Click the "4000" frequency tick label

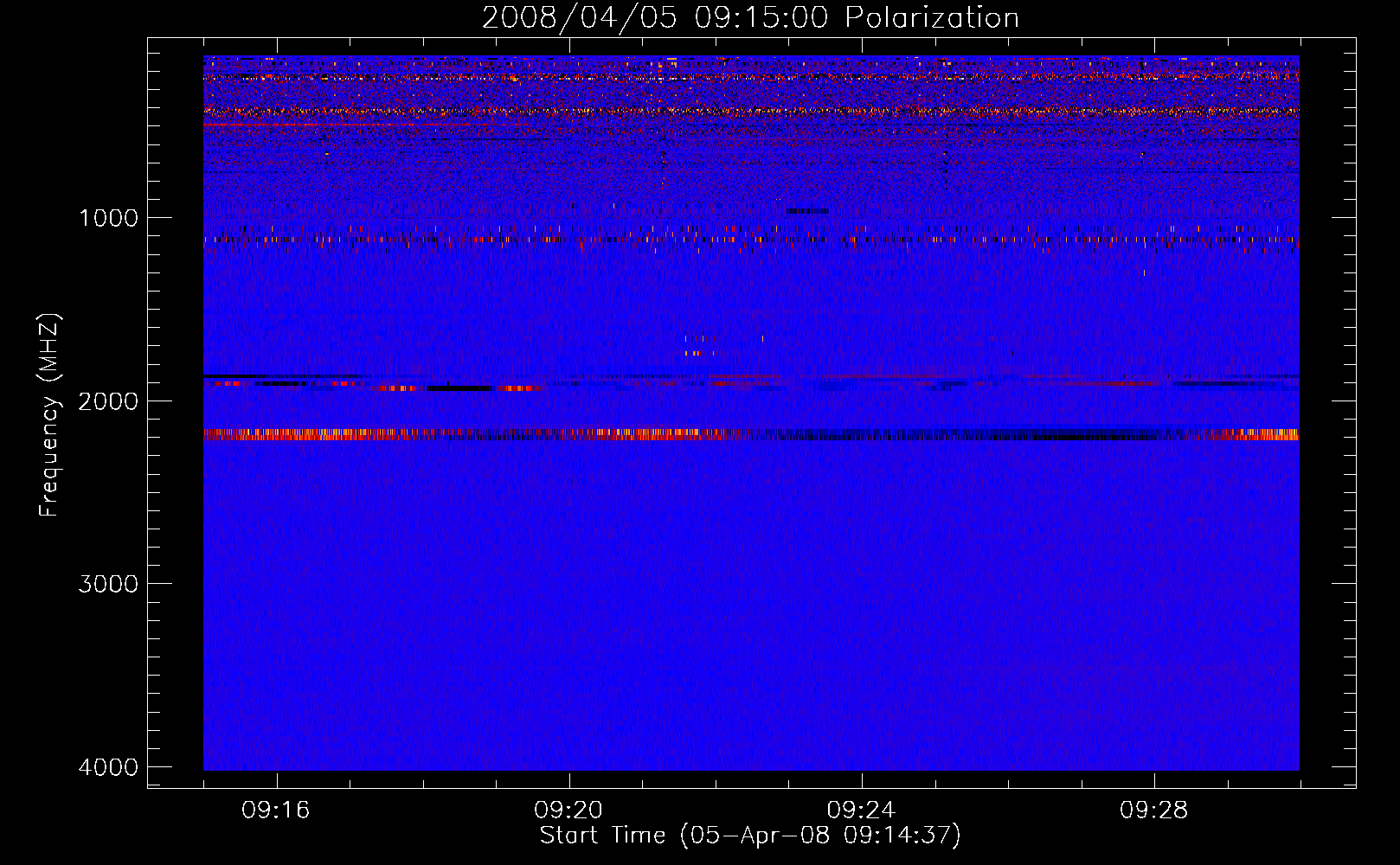(x=108, y=767)
